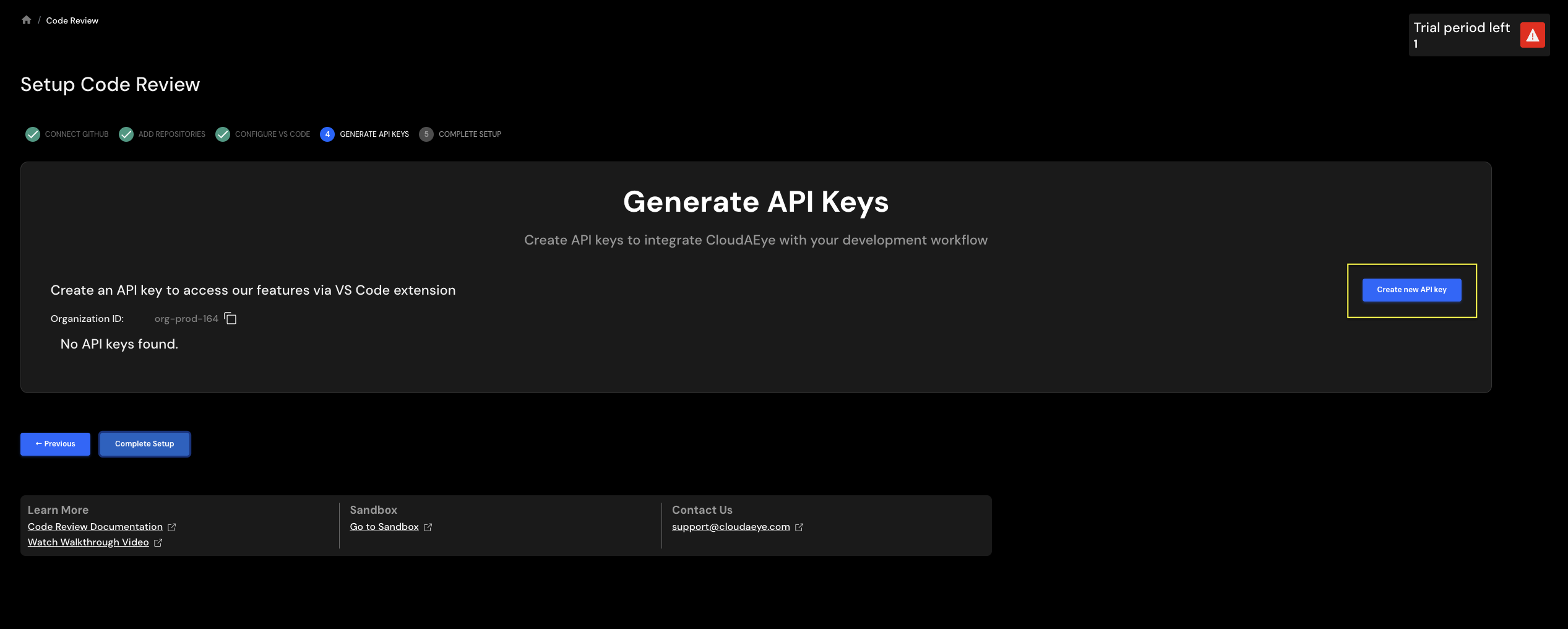Click external-link icon beside Go to Sandbox
1568x629 pixels.
point(428,527)
